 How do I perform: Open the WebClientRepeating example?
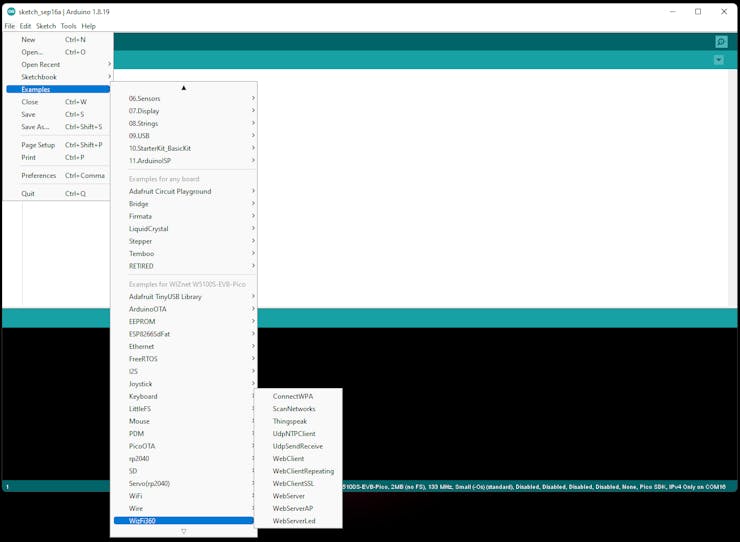tap(298, 471)
